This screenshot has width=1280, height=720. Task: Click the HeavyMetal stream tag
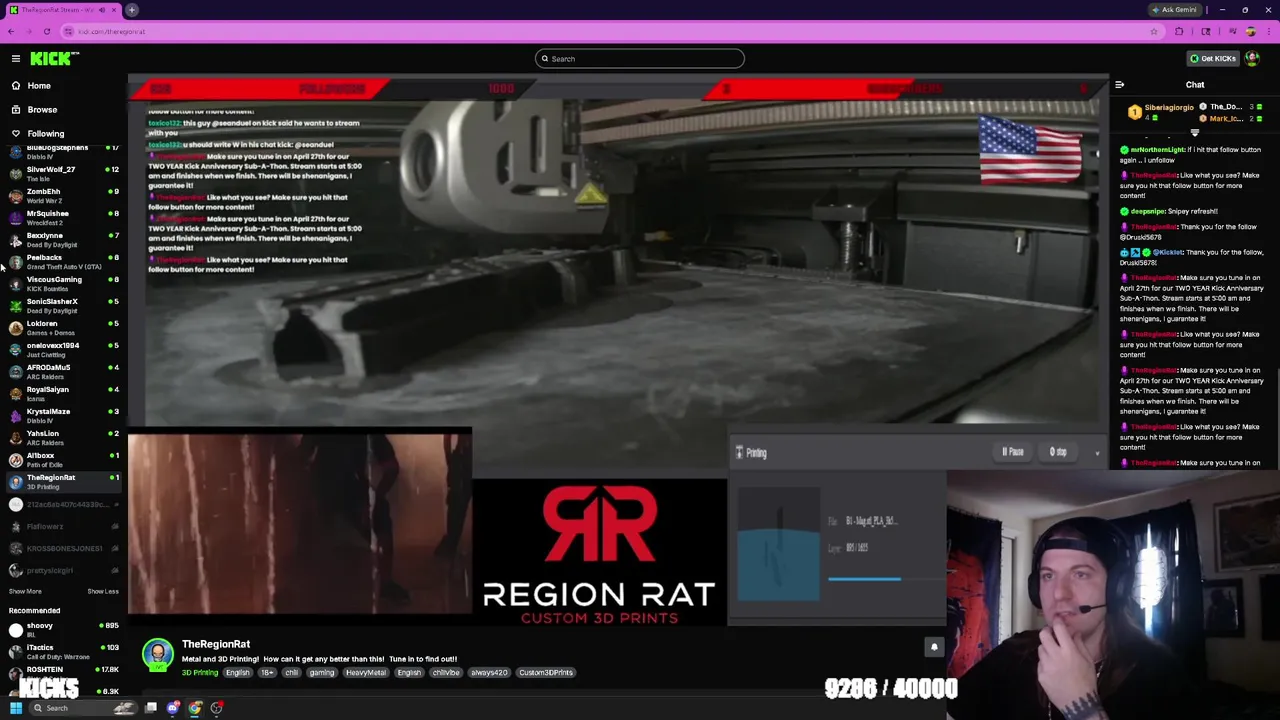point(365,673)
